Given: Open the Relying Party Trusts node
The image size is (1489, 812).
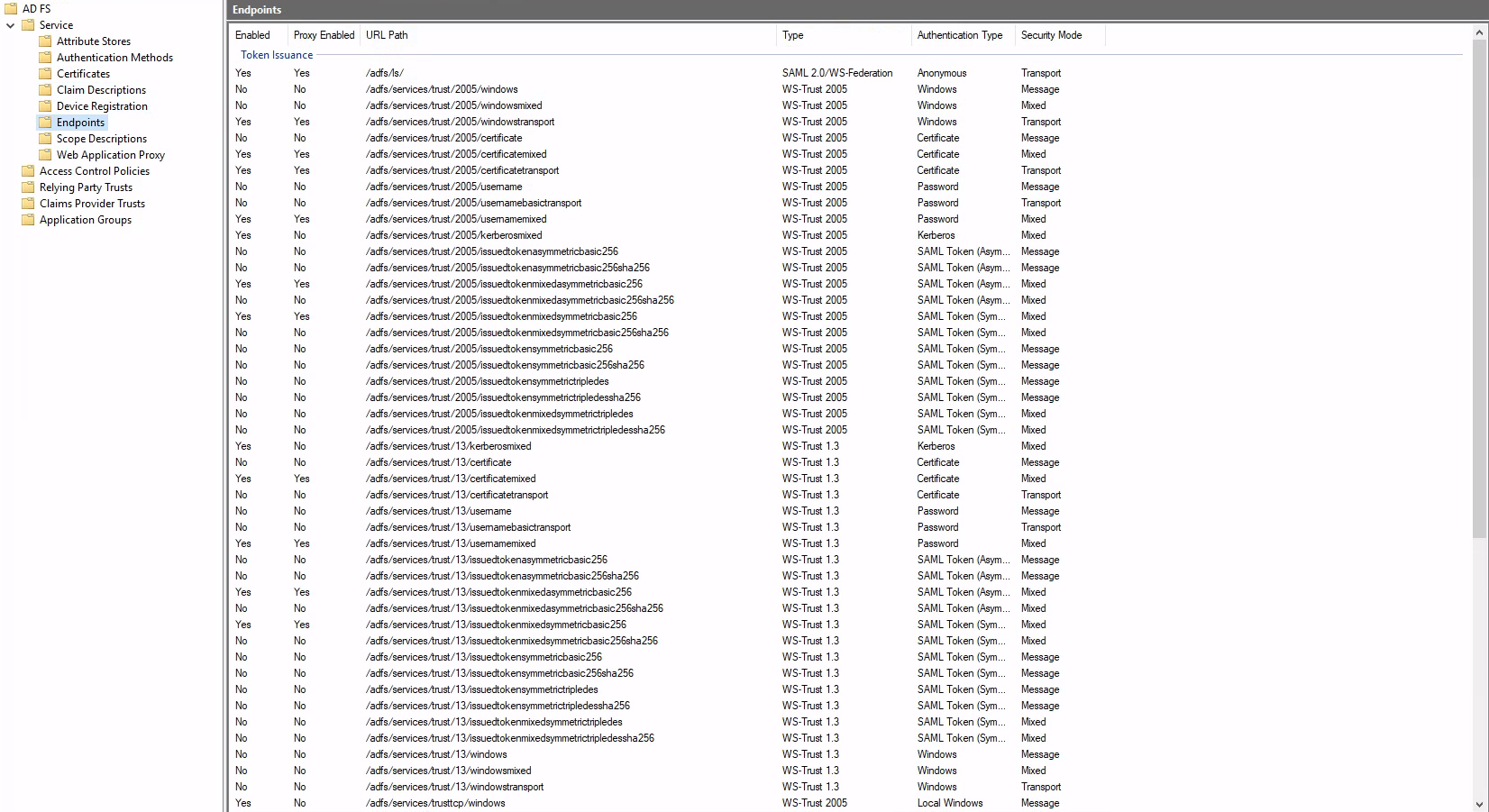Looking at the screenshot, I should pos(86,187).
